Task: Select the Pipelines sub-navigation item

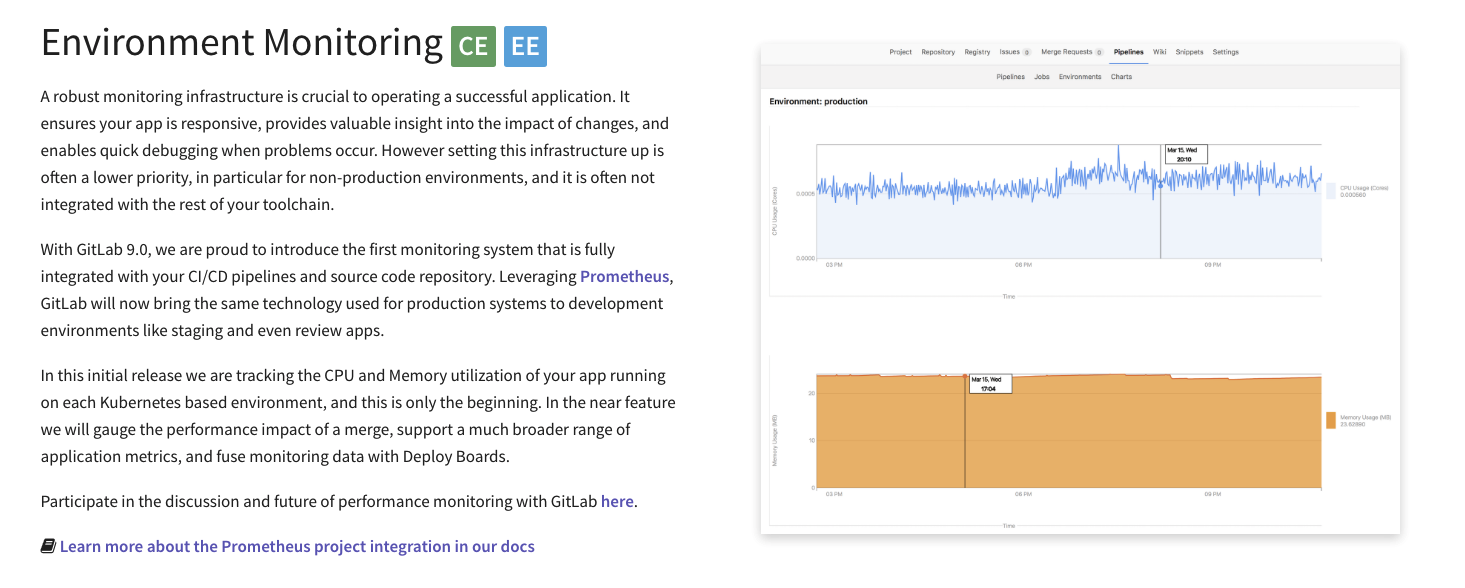Action: tap(1010, 77)
